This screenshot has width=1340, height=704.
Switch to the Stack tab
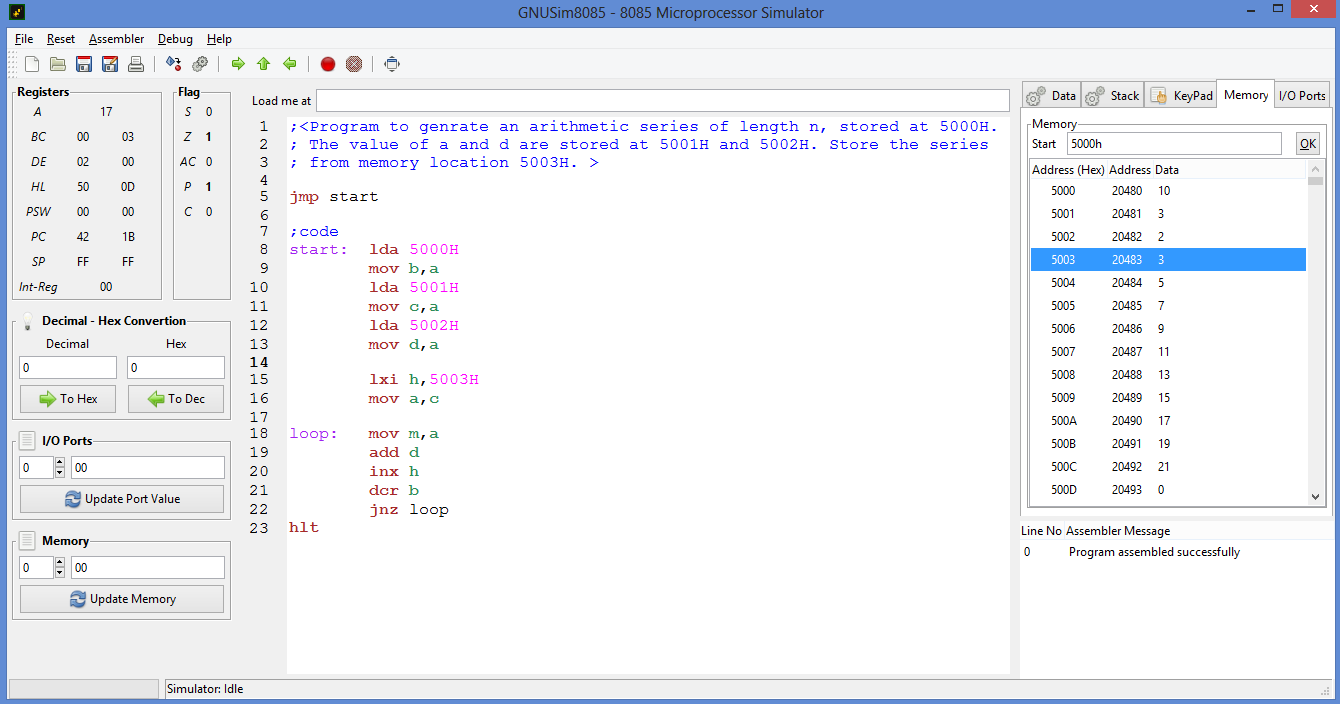1112,96
